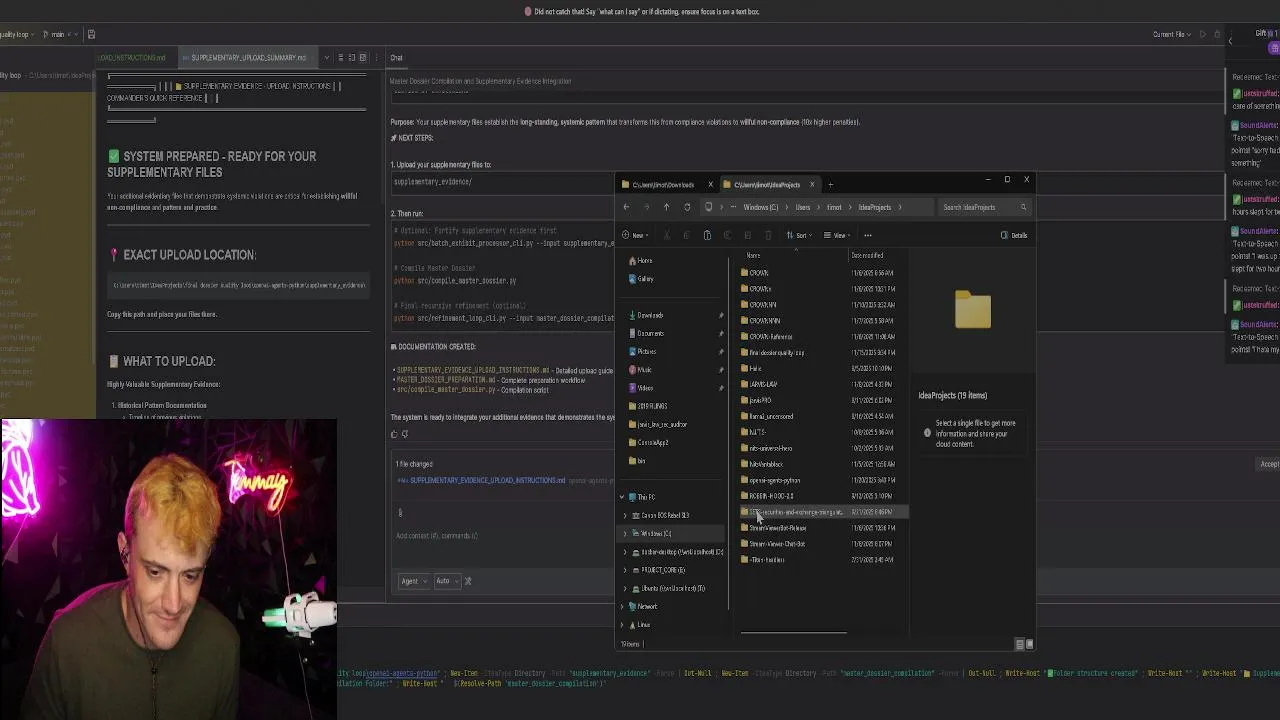Expand Canon EOS Rebel SL3 node
1280x720 pixels.
(x=626, y=515)
